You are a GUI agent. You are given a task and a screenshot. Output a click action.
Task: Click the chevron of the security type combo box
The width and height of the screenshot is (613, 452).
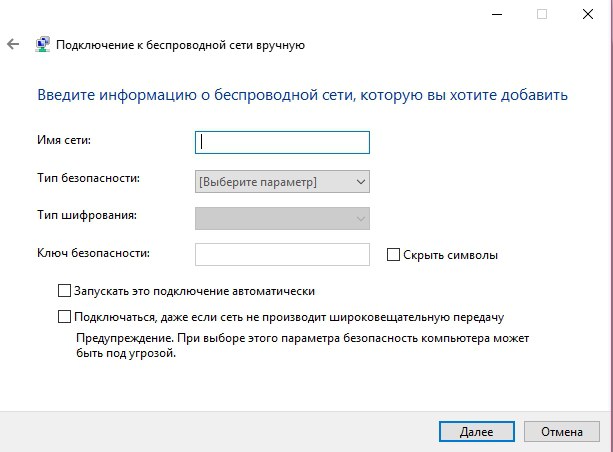[360, 182]
